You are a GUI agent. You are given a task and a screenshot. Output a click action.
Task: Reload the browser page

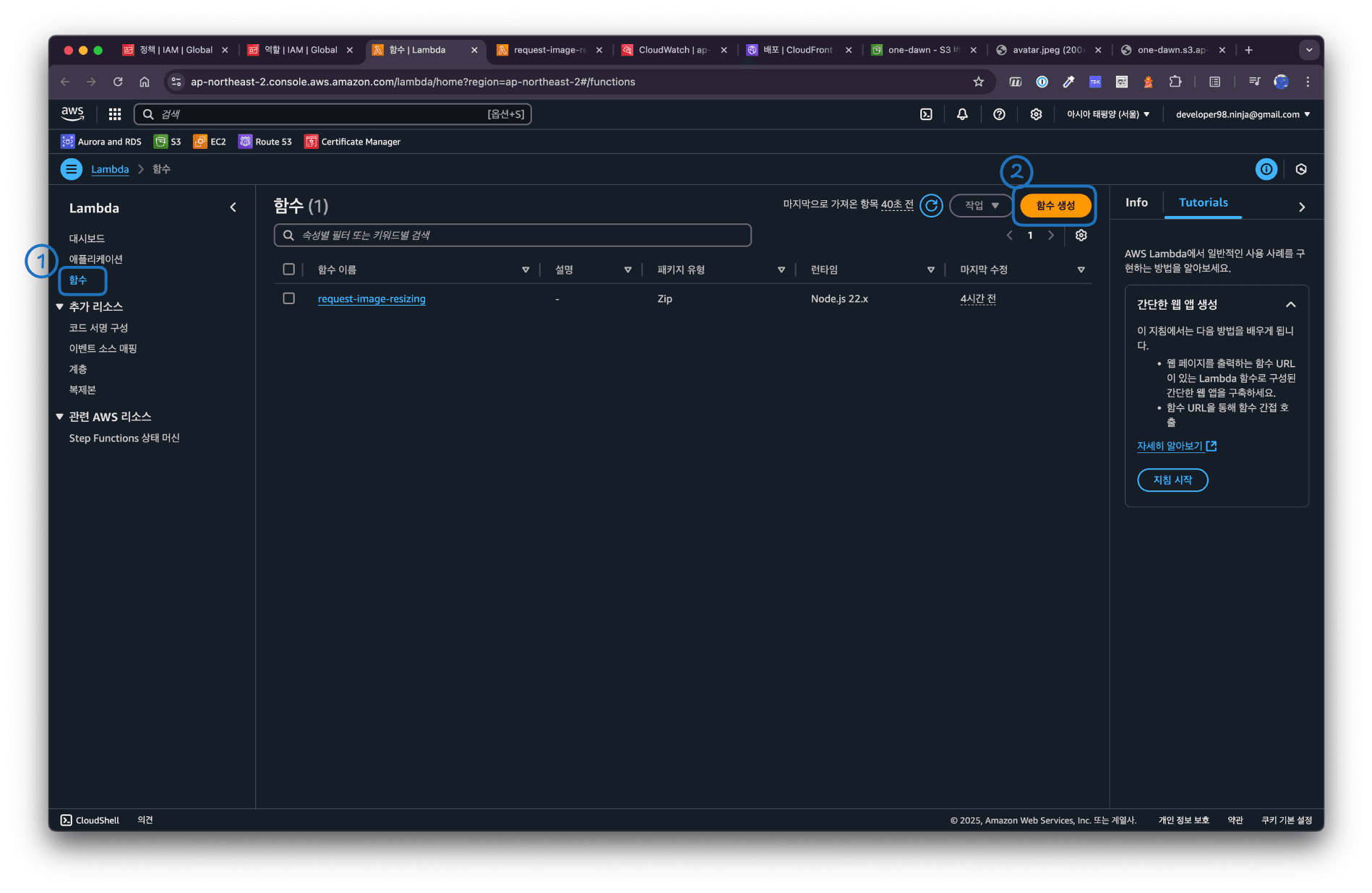click(x=118, y=82)
